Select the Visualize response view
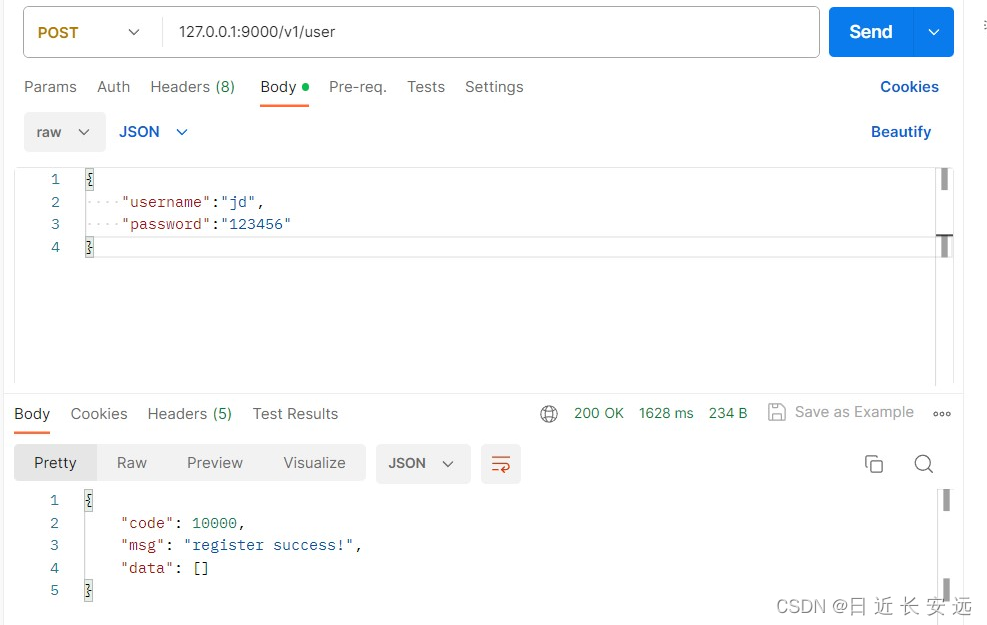Screen dimensions: 987x625 314,463
